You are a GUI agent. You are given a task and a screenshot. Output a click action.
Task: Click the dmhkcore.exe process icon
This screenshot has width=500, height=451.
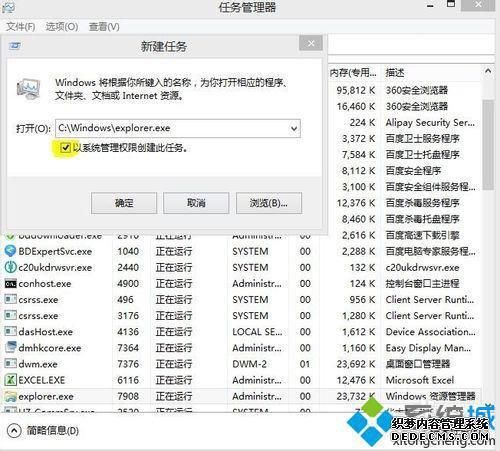pos(10,347)
